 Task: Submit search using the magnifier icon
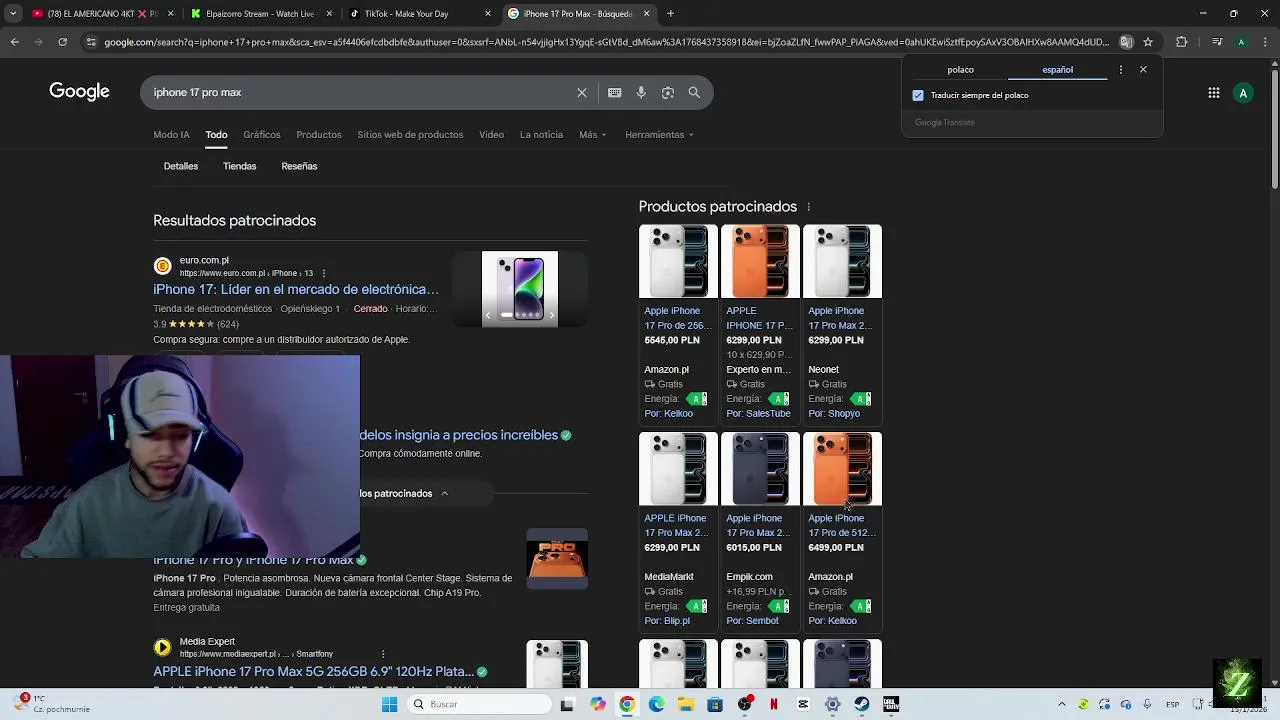[694, 92]
